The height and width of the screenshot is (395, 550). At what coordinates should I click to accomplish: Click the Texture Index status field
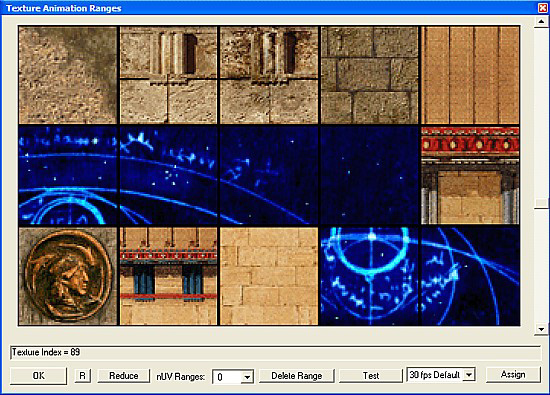point(275,352)
